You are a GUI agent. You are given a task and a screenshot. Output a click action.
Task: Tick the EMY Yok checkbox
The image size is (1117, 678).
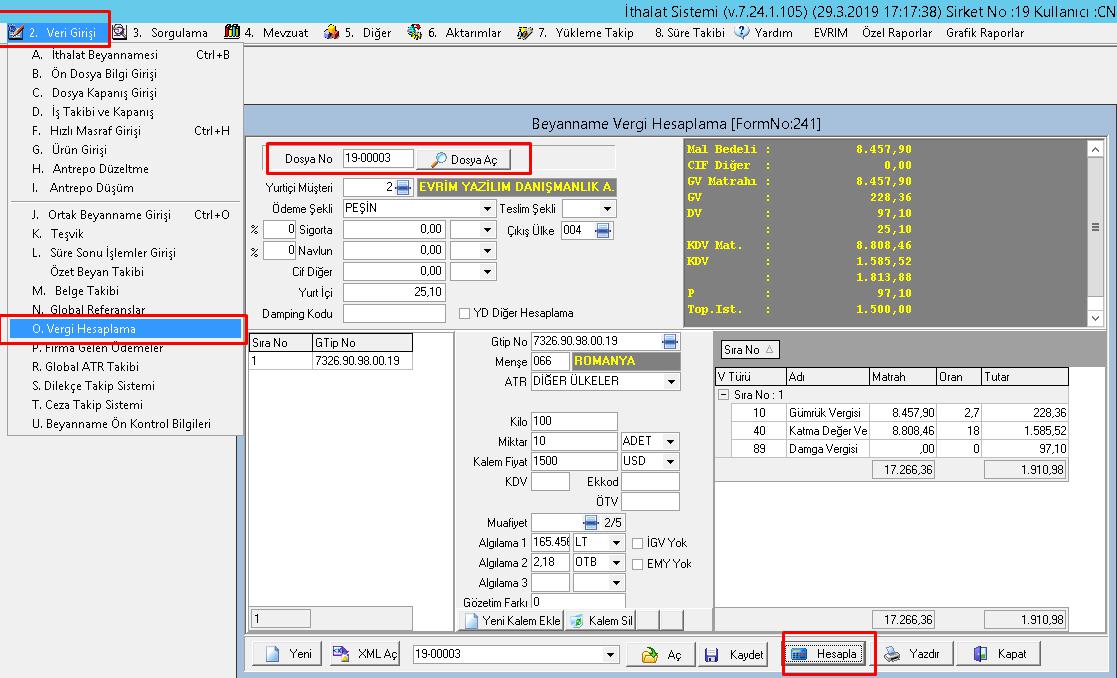click(638, 564)
